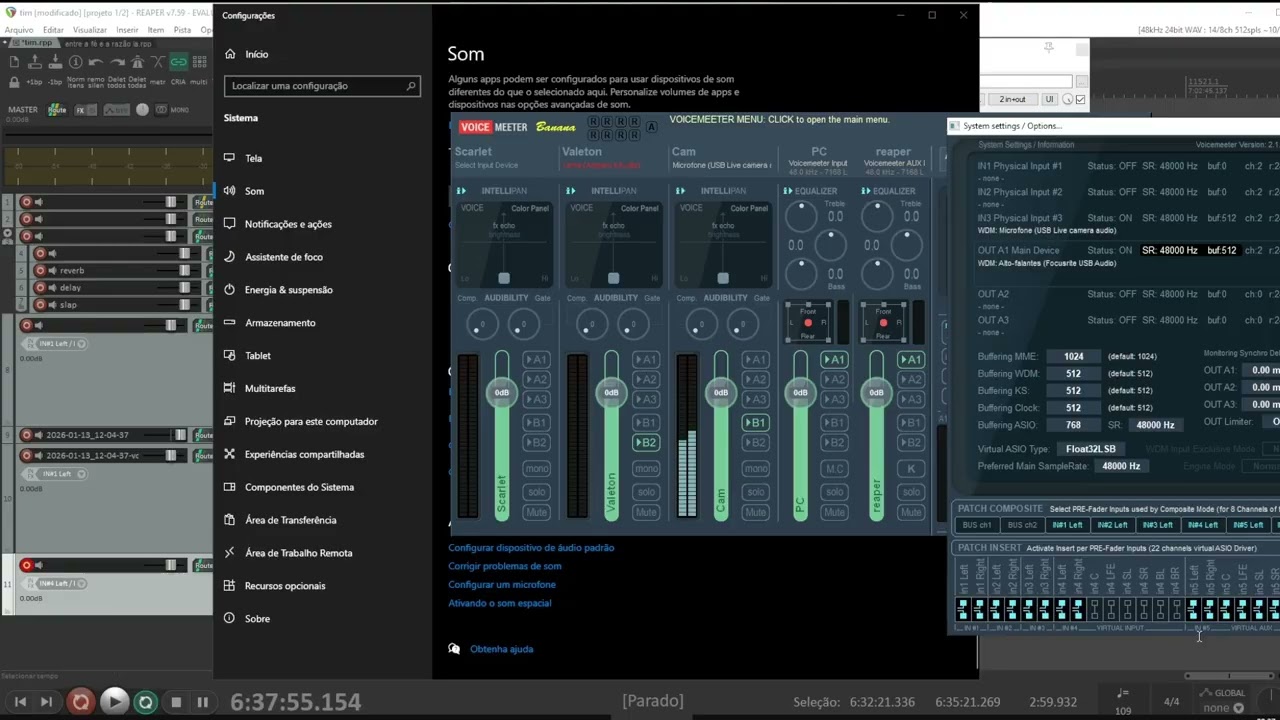This screenshot has width=1280, height=720.
Task: Click the REAPER pause button
Action: coord(203,702)
